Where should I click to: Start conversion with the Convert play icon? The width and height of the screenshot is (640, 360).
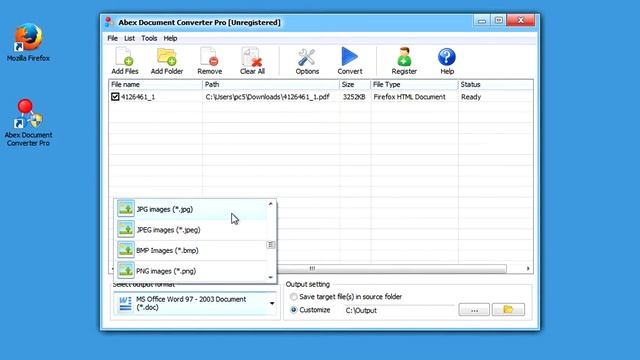click(349, 56)
